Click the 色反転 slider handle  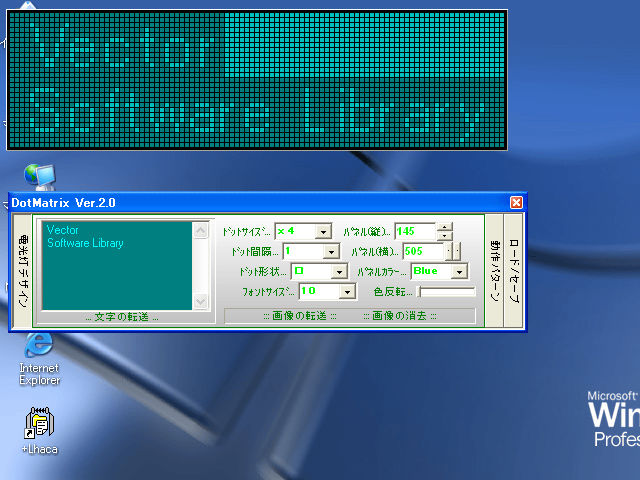419,291
